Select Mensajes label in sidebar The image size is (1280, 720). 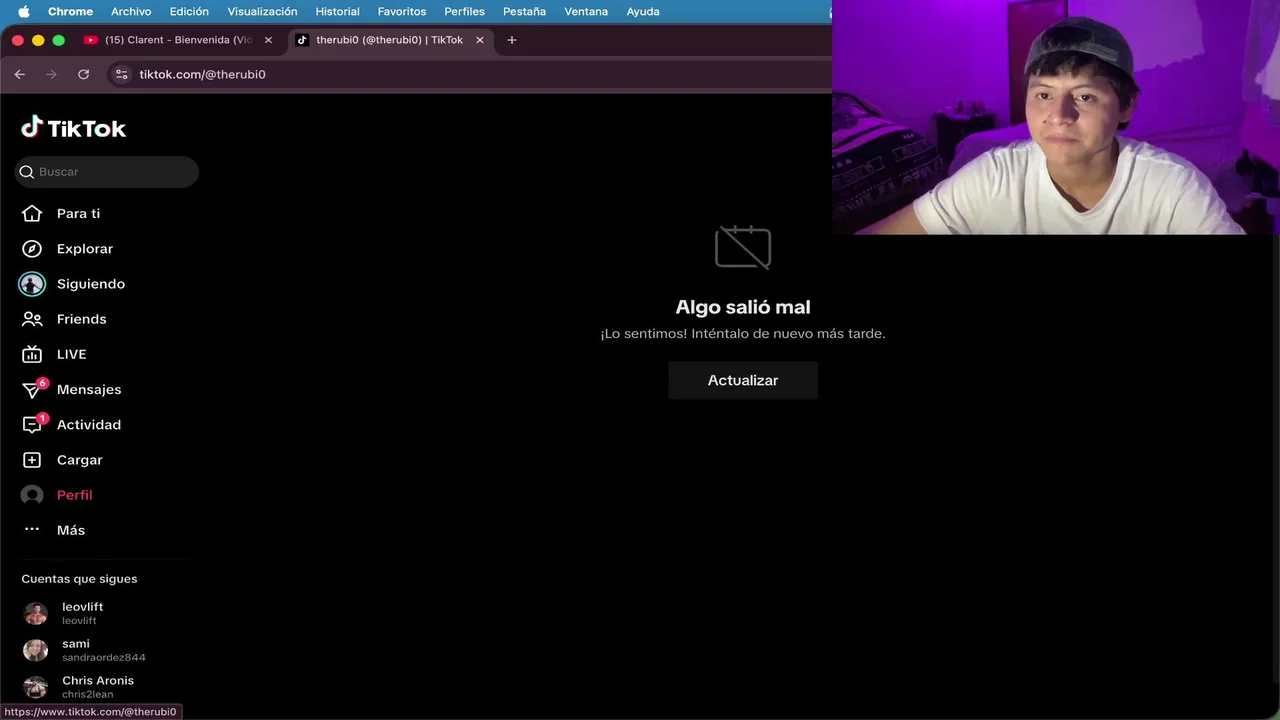[x=89, y=389]
